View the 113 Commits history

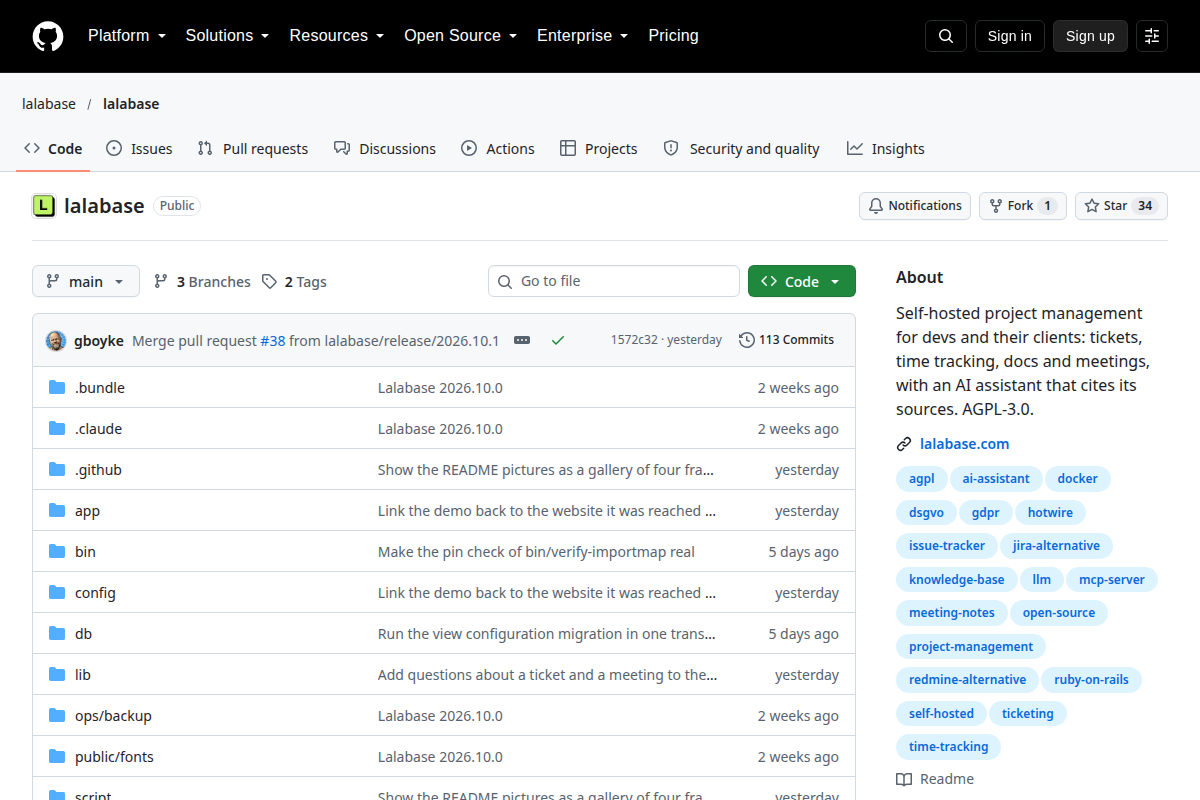(x=786, y=340)
